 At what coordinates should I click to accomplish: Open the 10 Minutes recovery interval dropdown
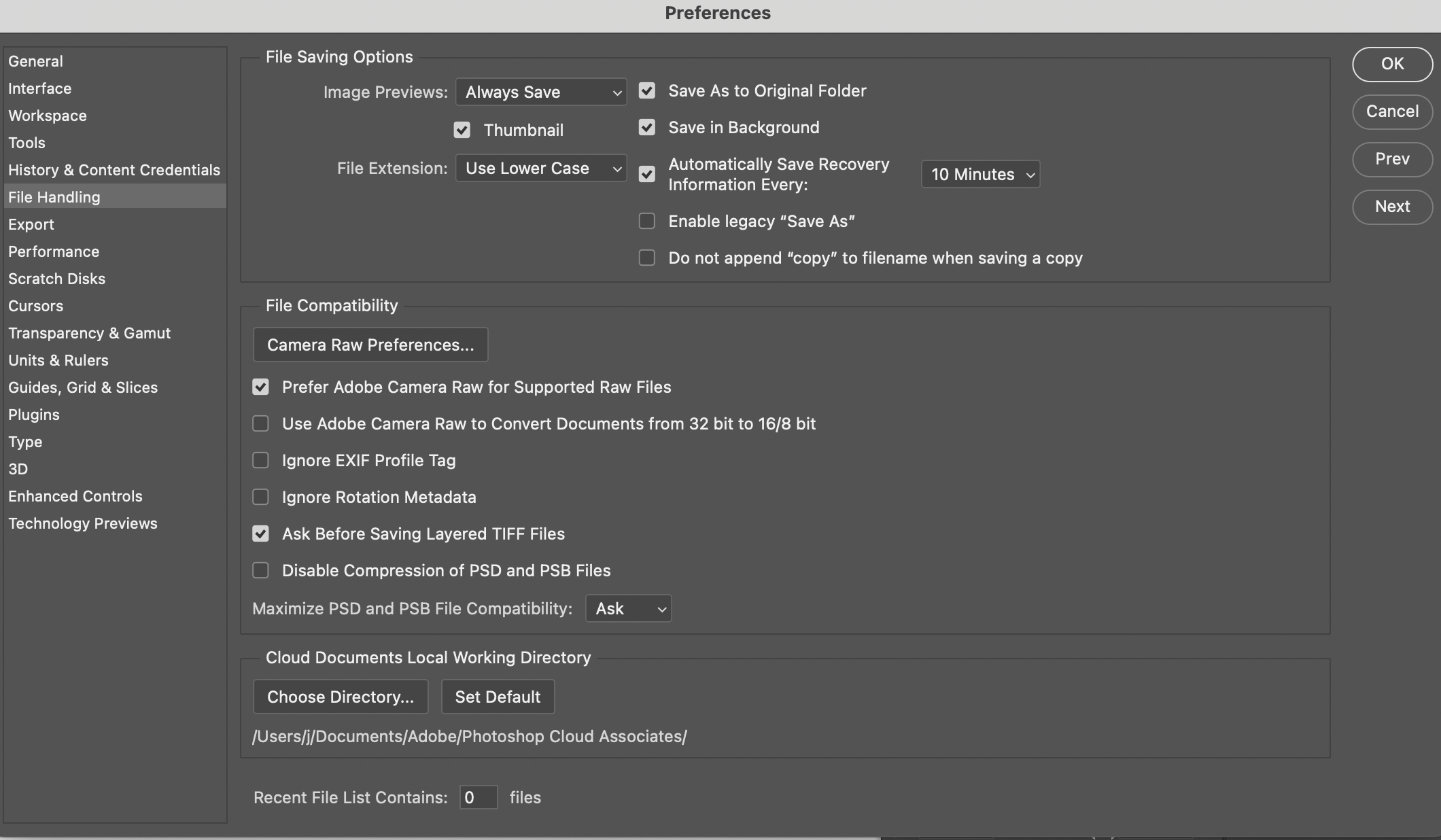[x=980, y=175]
